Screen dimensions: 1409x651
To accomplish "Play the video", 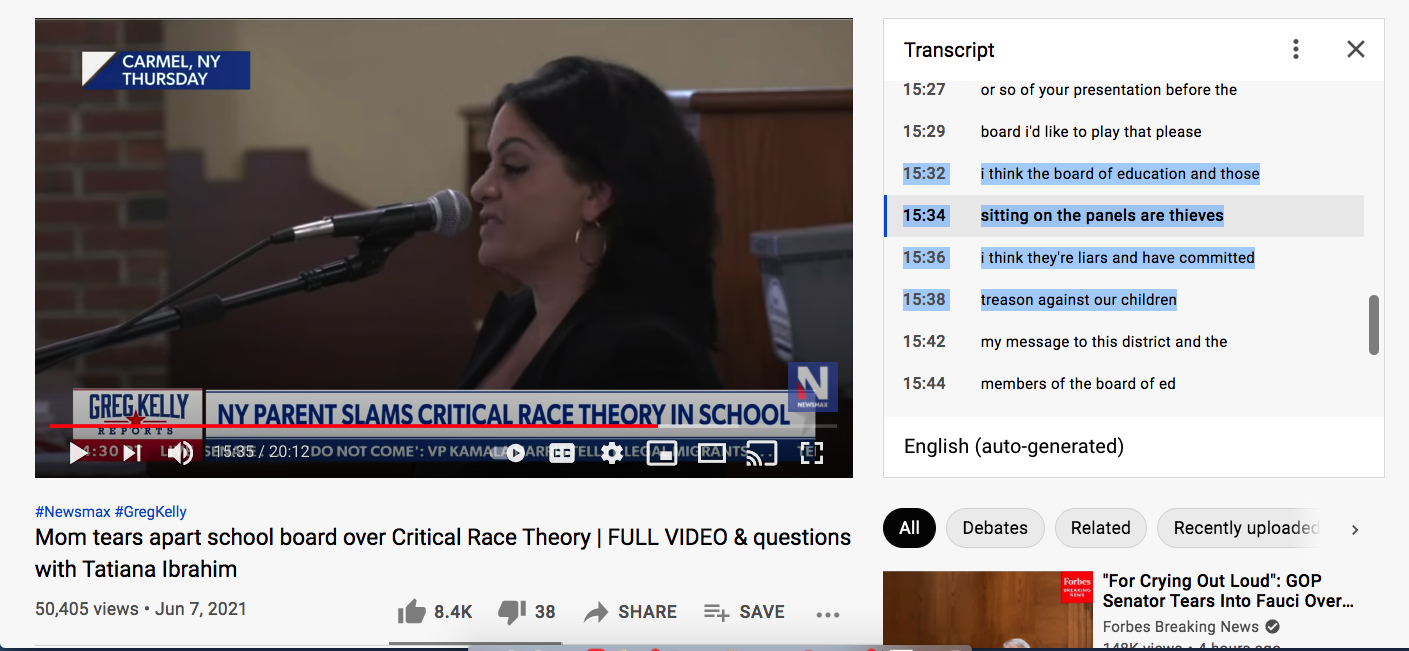I will pos(78,453).
